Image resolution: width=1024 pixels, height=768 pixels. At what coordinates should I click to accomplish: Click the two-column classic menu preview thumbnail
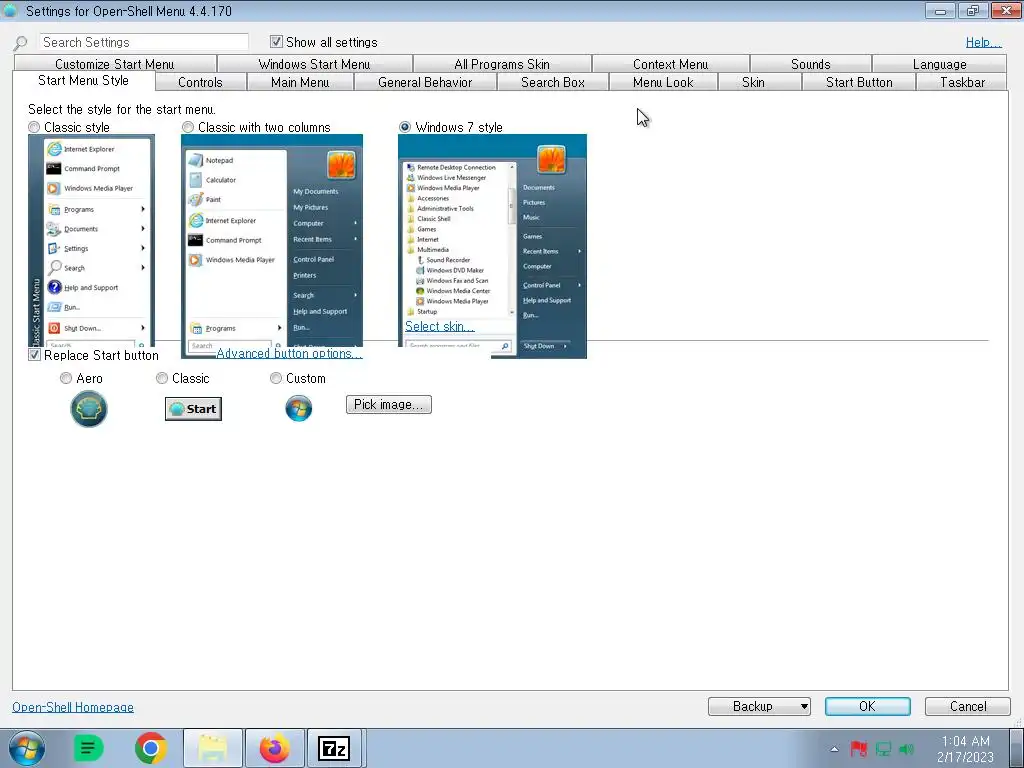(272, 246)
